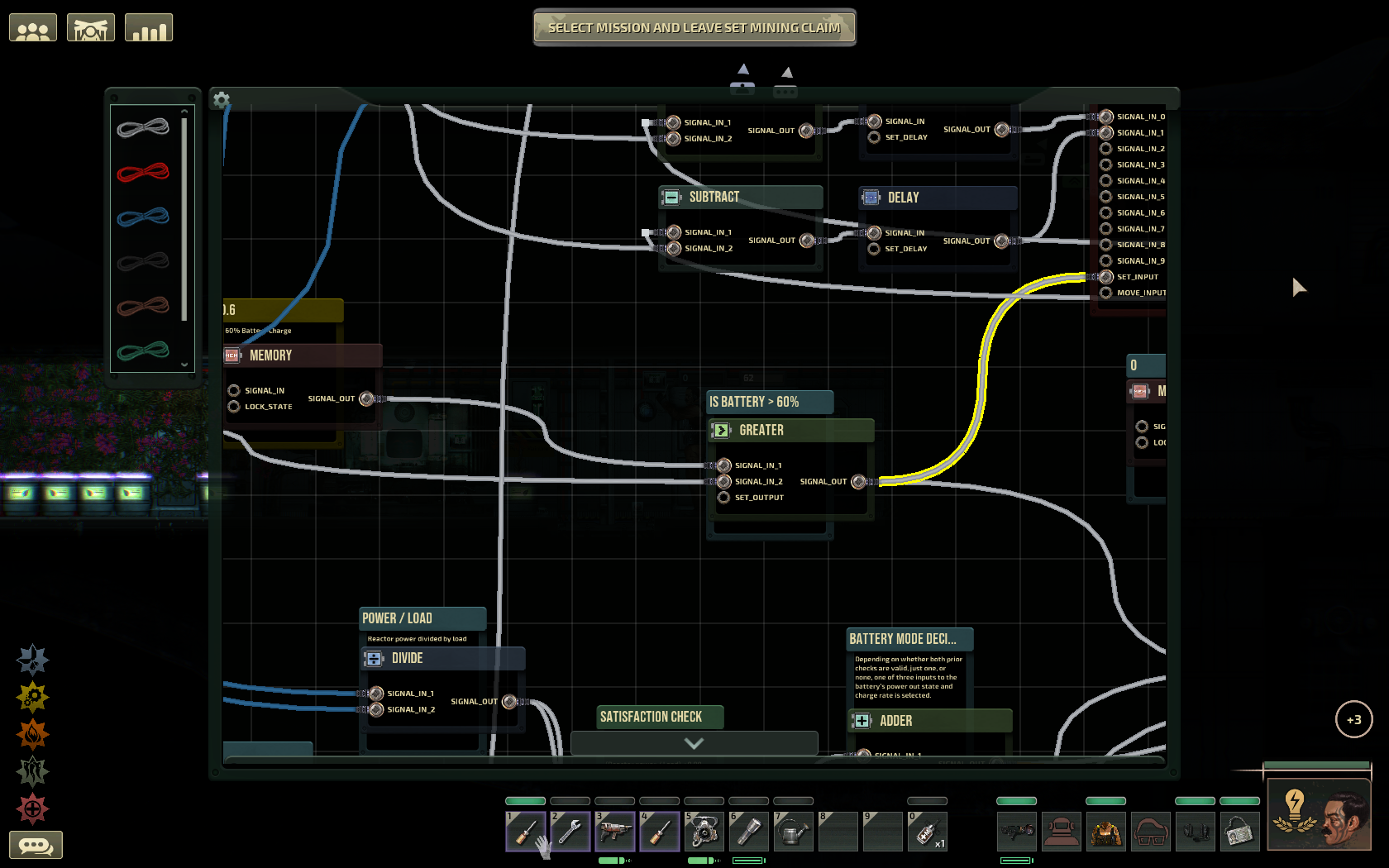
Task: Open the crew list button
Action: point(33,28)
